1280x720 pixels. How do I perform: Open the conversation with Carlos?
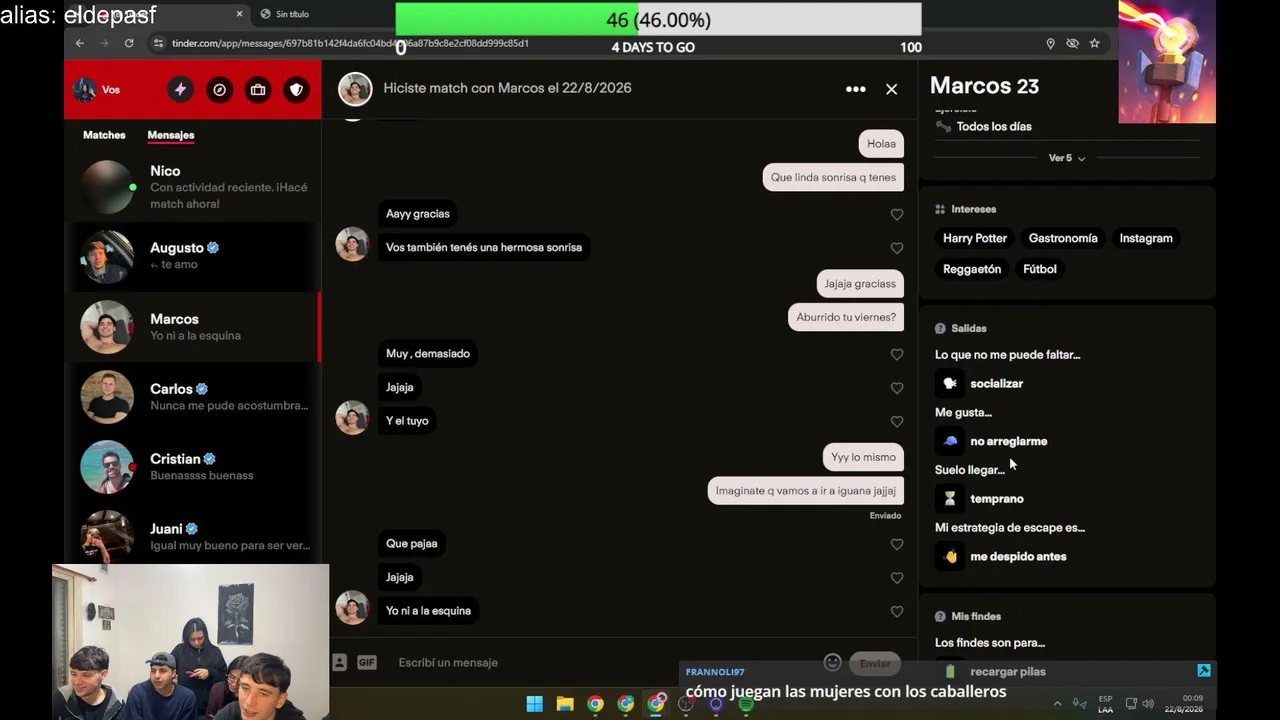[x=193, y=397]
